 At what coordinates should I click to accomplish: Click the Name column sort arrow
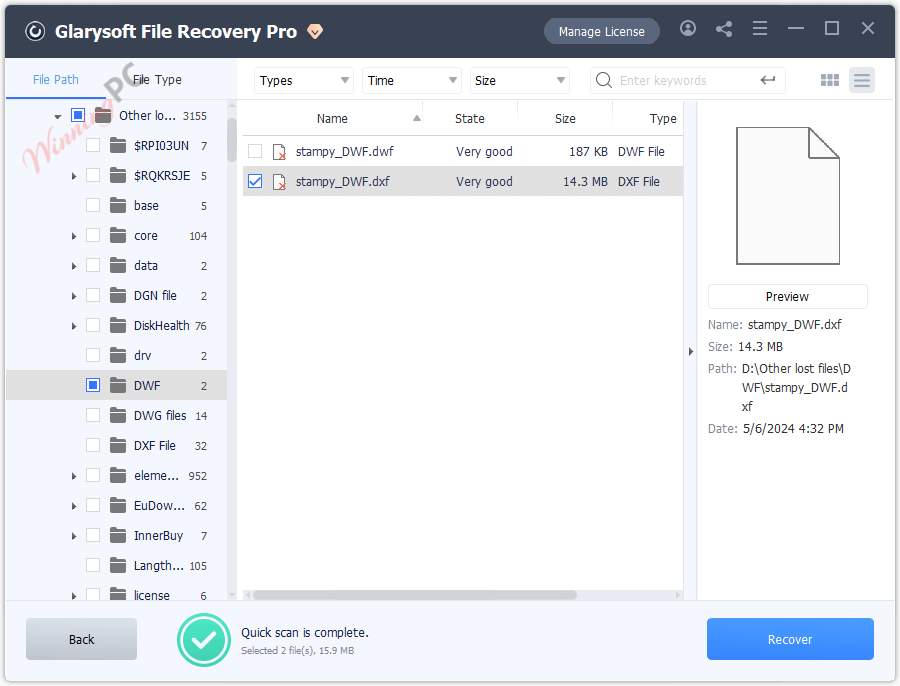[x=417, y=118]
